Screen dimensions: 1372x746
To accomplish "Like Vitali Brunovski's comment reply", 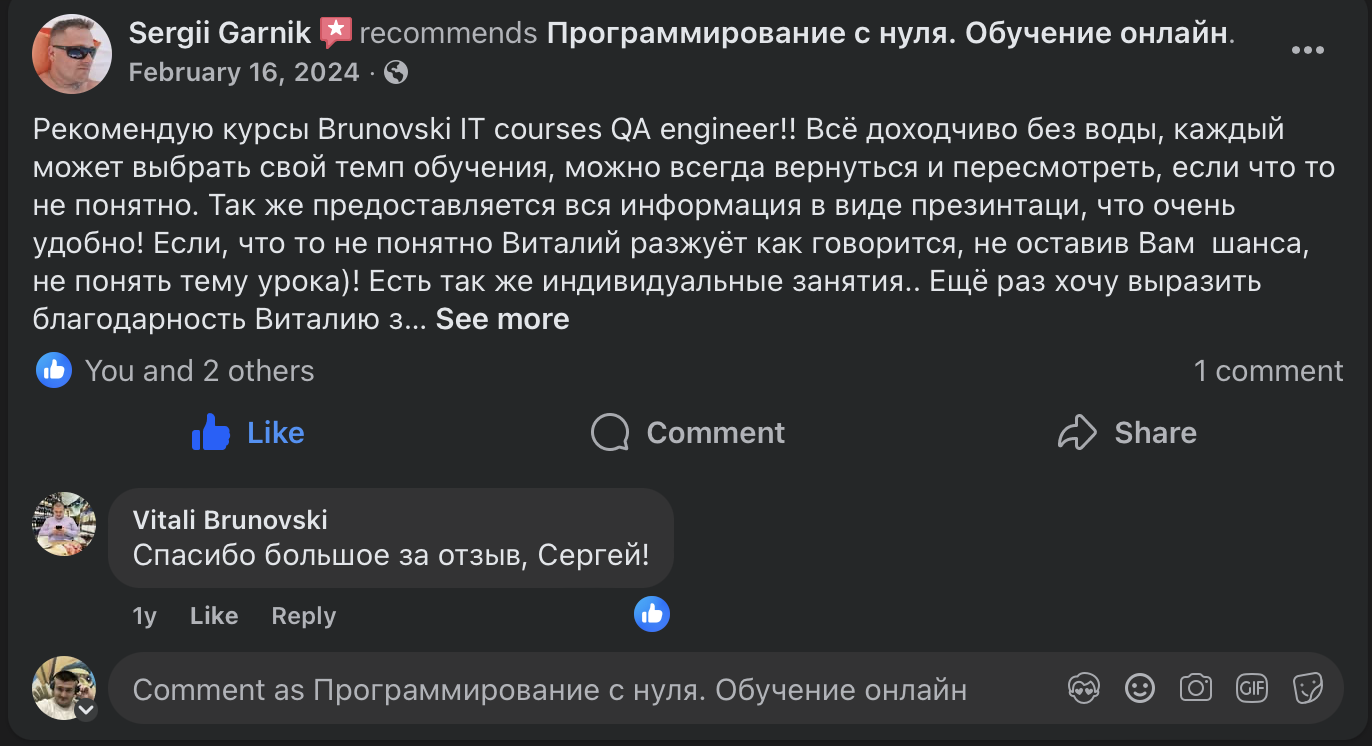I will click(213, 615).
